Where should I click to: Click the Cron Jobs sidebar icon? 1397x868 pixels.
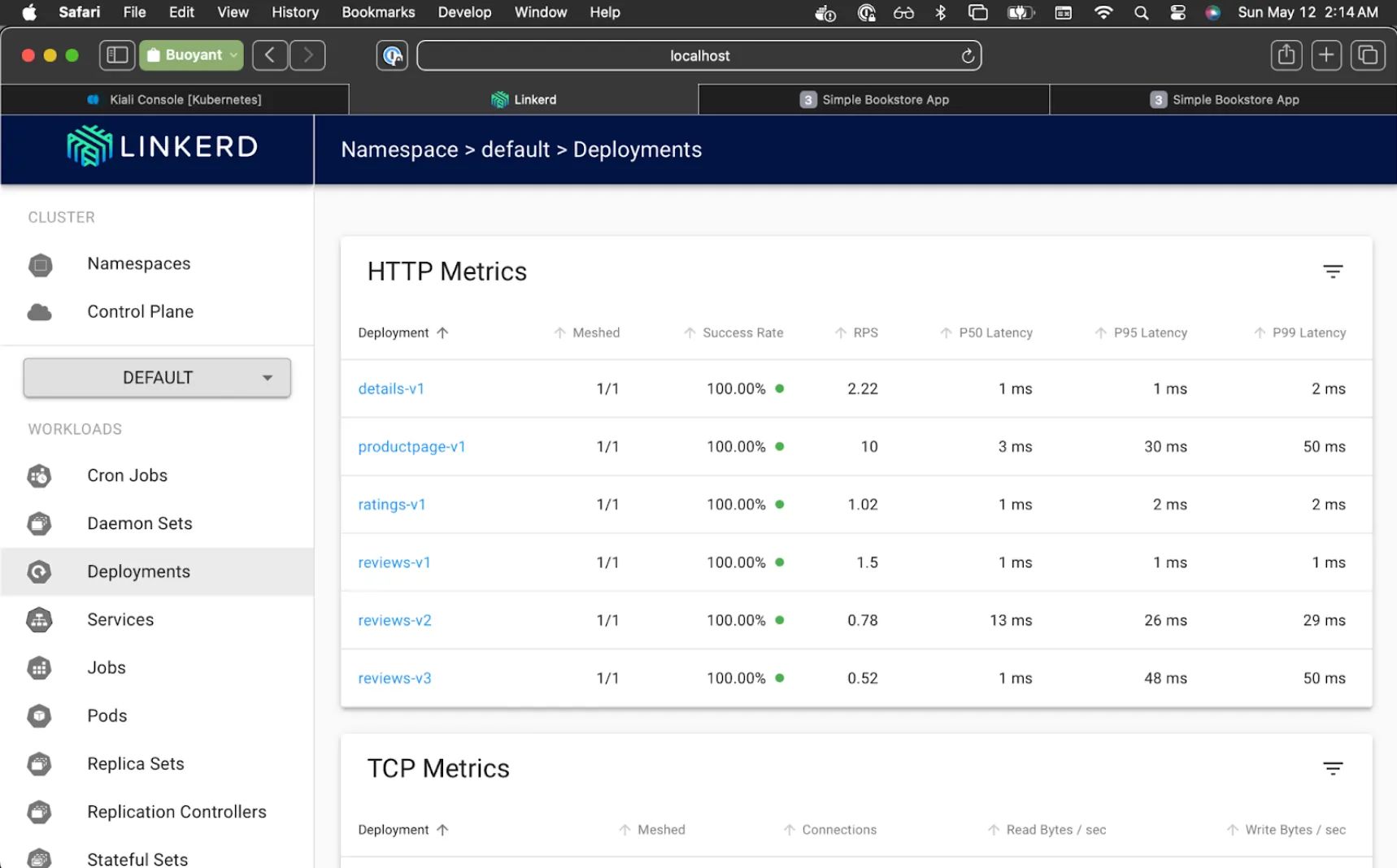tap(40, 476)
